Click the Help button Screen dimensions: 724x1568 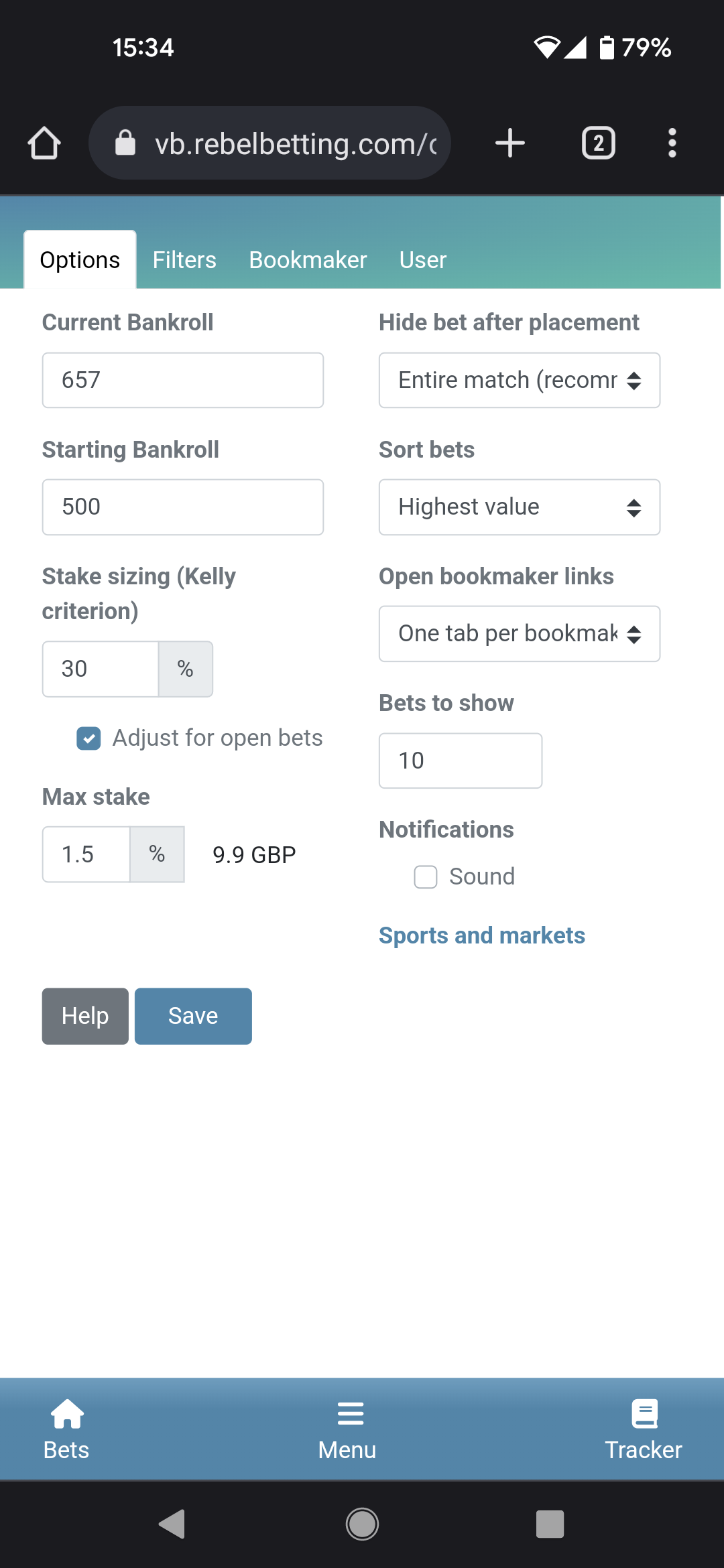(85, 1016)
